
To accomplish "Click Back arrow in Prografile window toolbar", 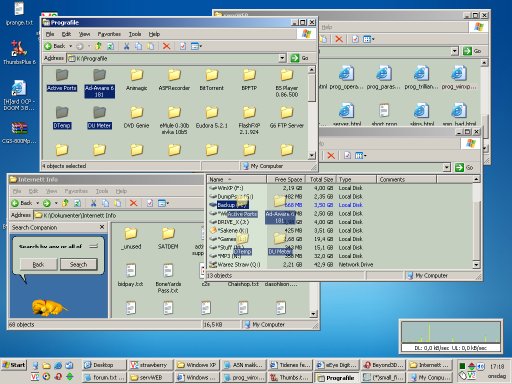I will 55,46.
